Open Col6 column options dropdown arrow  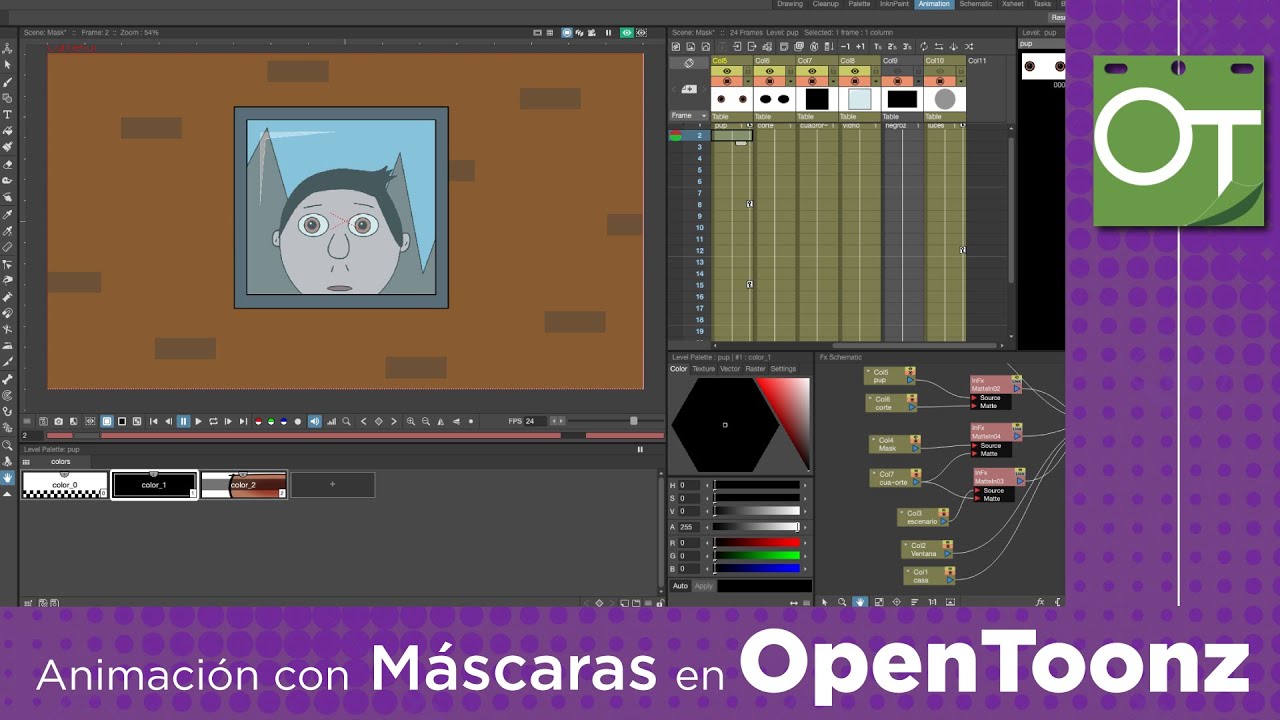(790, 81)
